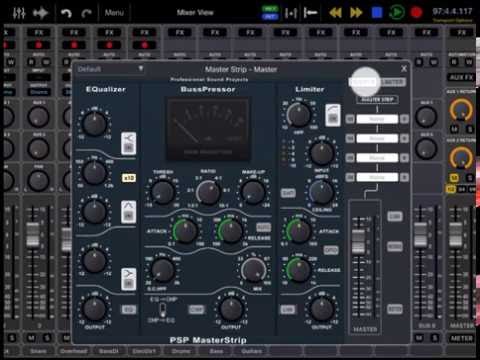Image resolution: width=480 pixels, height=360 pixels.
Task: Open the Default preset dropdown in Master Strip
Action: (x=110, y=69)
